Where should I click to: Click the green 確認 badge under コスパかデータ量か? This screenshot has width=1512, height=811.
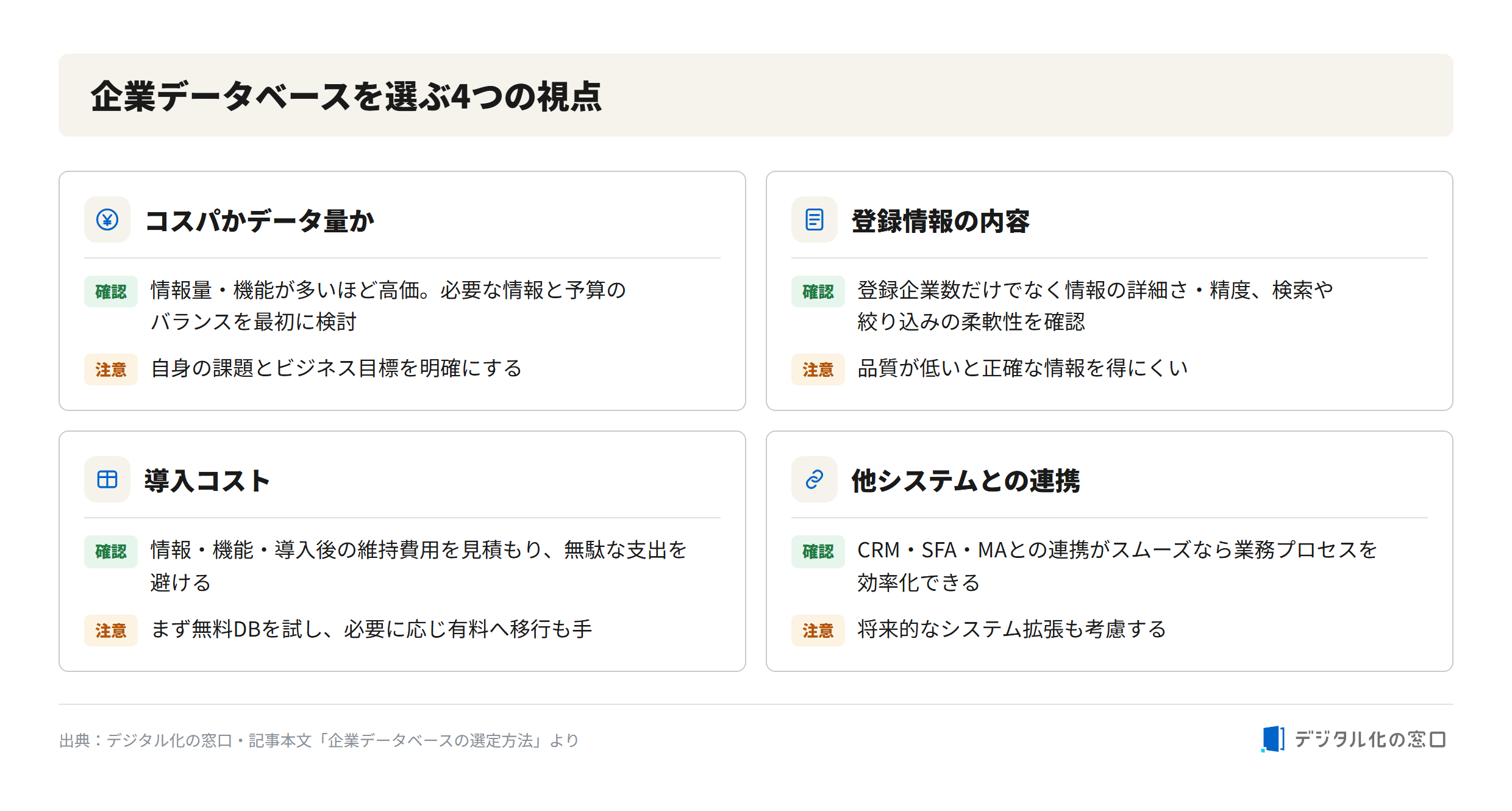click(x=111, y=291)
